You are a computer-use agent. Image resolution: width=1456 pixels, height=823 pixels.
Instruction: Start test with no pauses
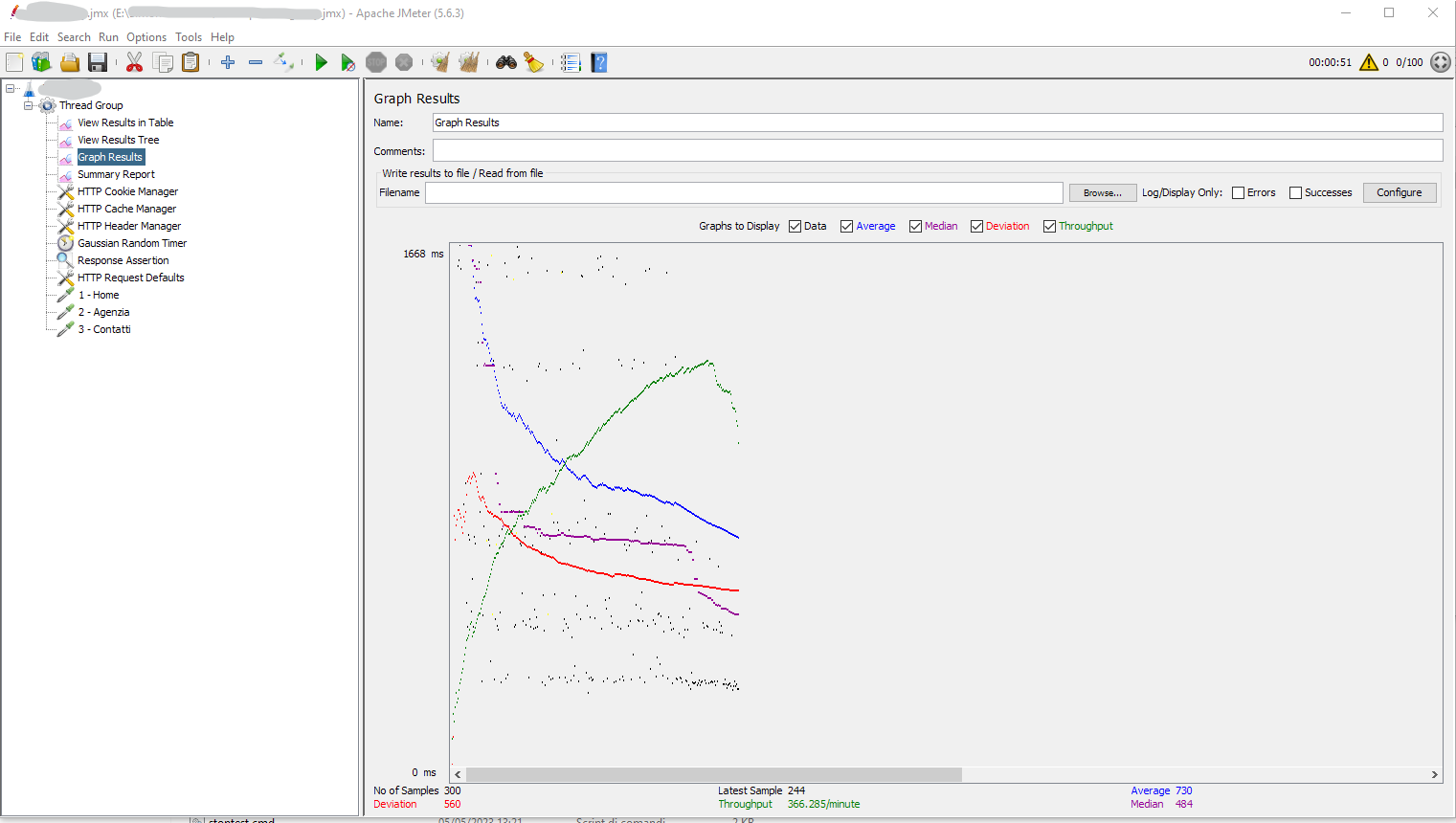(348, 62)
